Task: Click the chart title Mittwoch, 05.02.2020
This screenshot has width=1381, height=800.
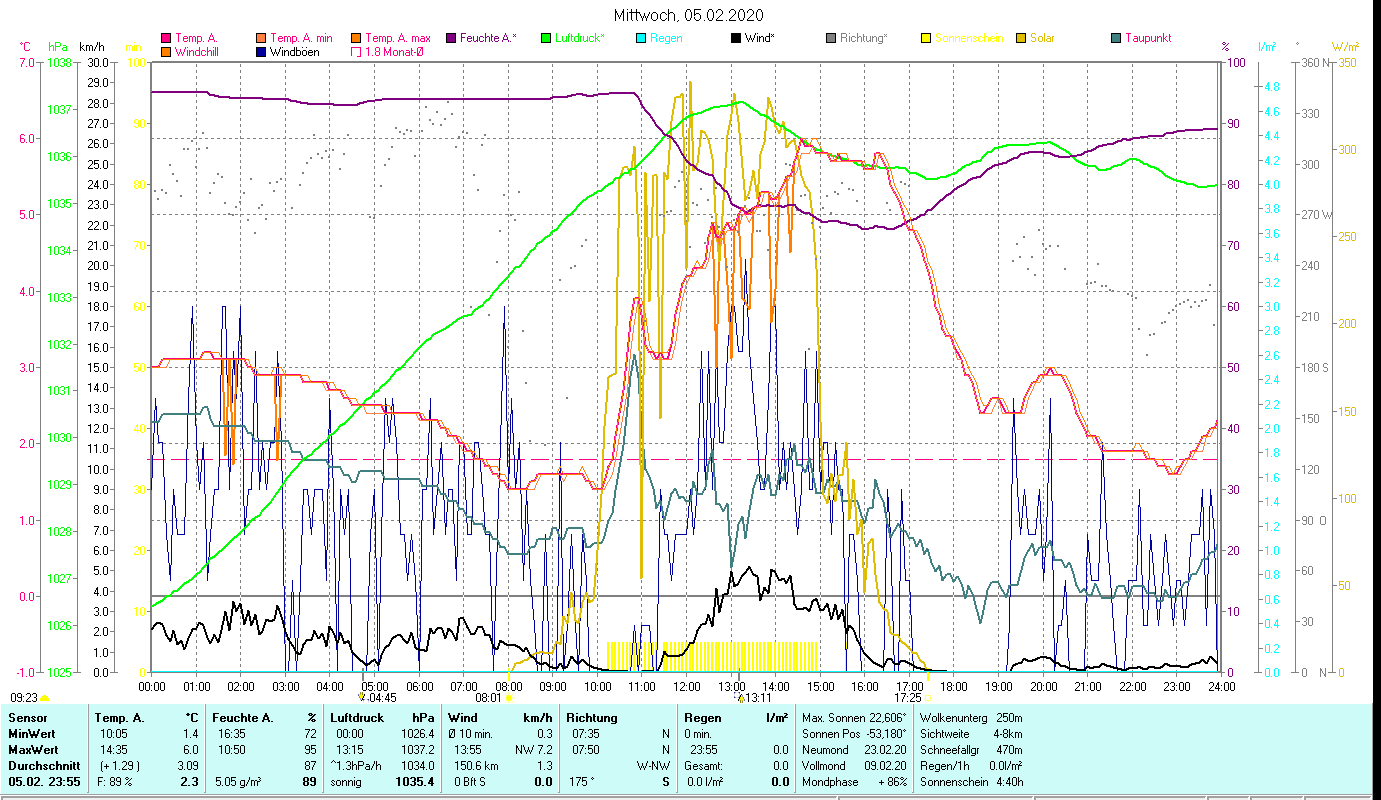Action: 689,15
